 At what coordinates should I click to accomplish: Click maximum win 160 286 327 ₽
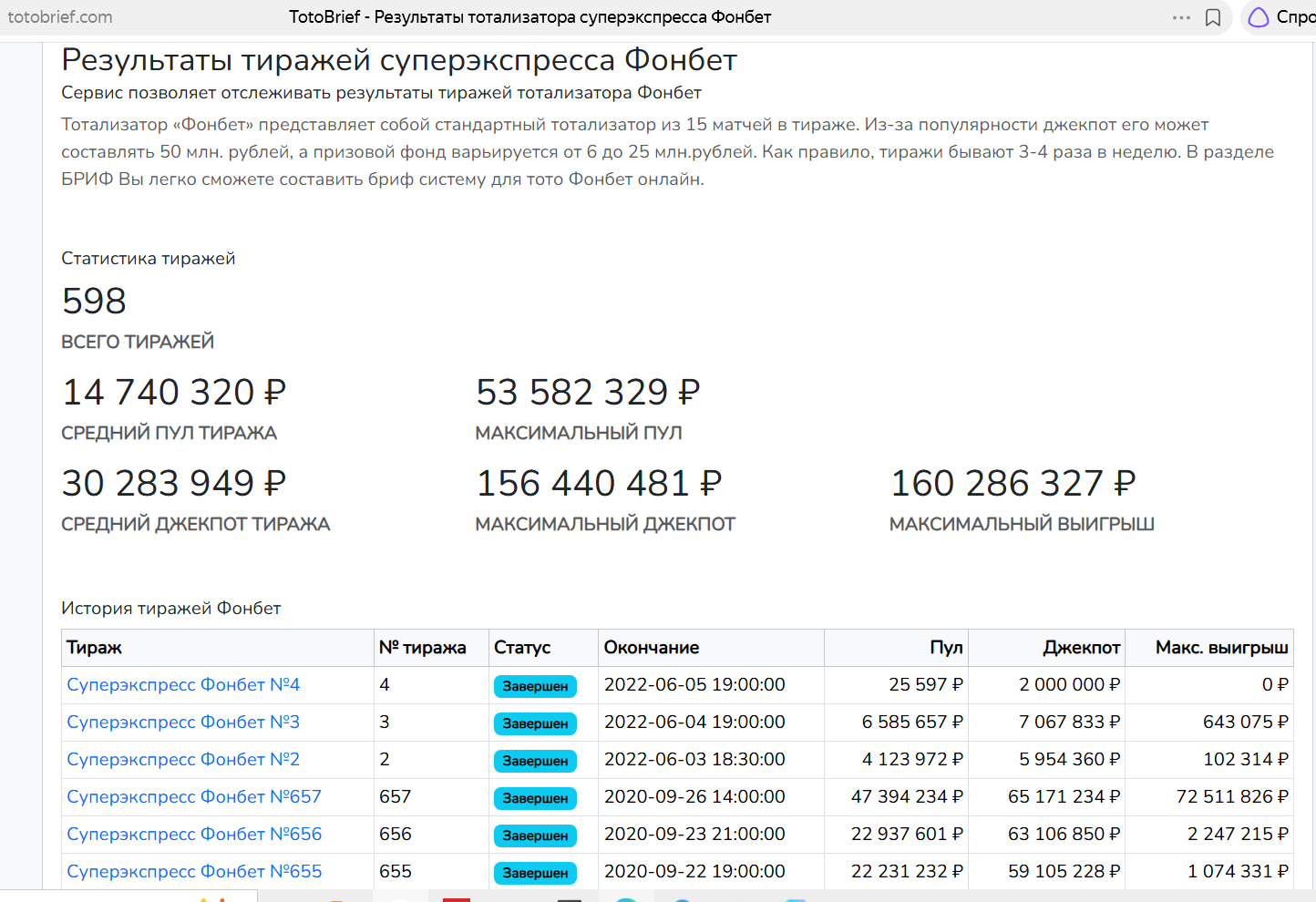[x=1013, y=483]
